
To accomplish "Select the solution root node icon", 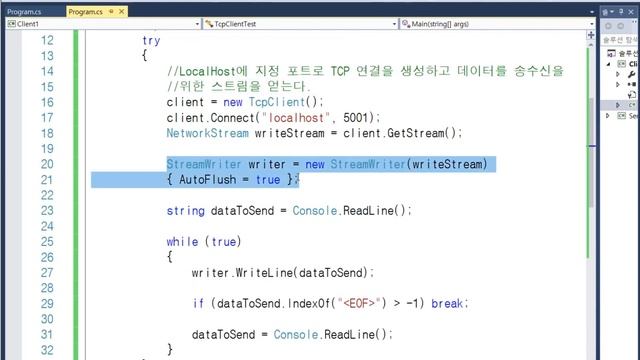I will [x=611, y=53].
